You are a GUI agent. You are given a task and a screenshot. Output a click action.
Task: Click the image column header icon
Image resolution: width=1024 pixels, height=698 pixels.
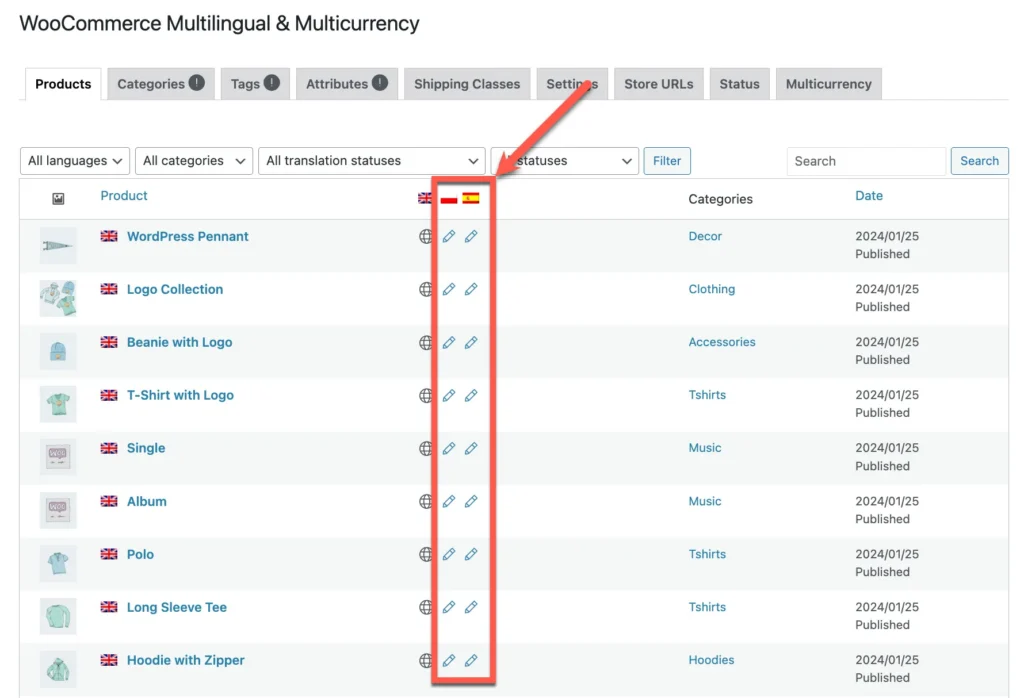tap(57, 197)
